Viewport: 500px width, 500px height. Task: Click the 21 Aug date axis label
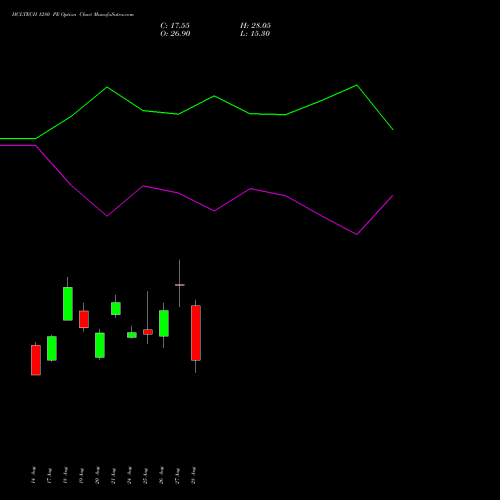point(113,475)
